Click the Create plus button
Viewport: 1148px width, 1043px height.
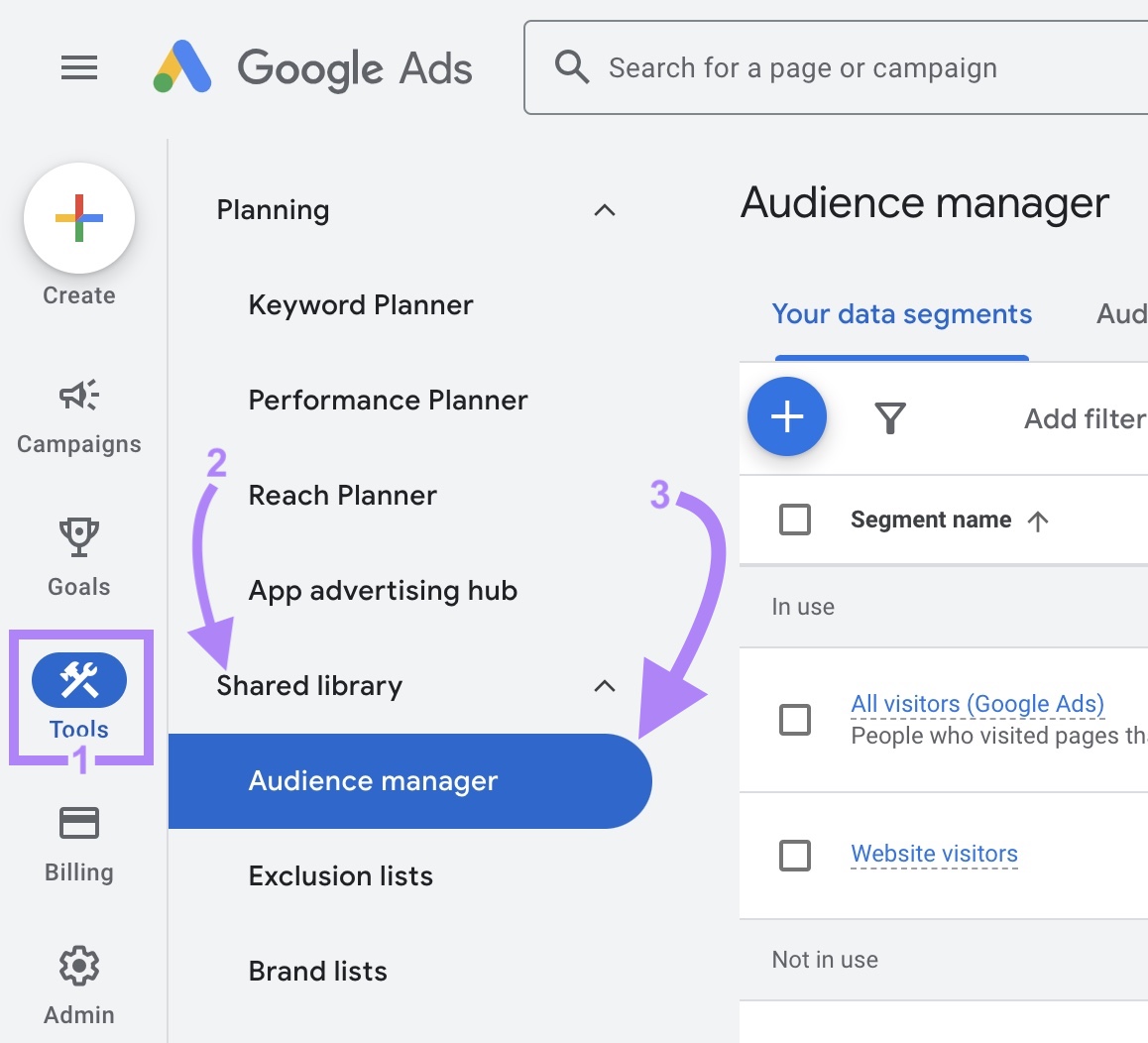tap(78, 219)
